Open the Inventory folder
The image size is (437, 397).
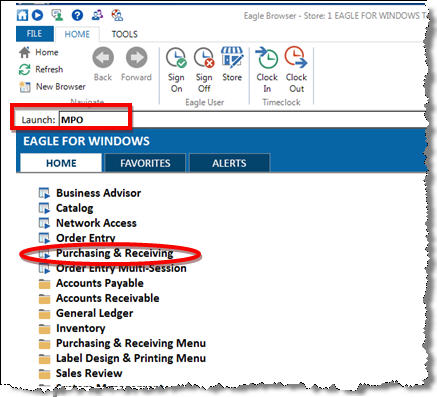(x=80, y=328)
